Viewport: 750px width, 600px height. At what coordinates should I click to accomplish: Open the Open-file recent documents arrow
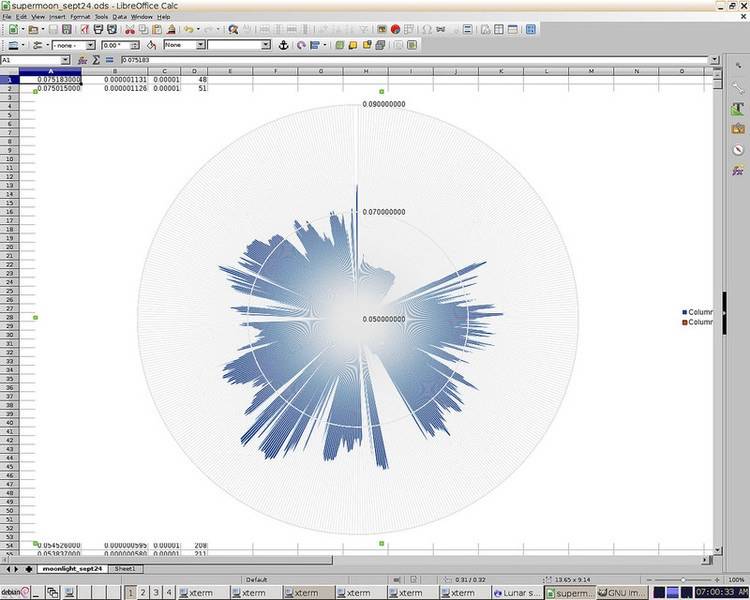tap(43, 30)
